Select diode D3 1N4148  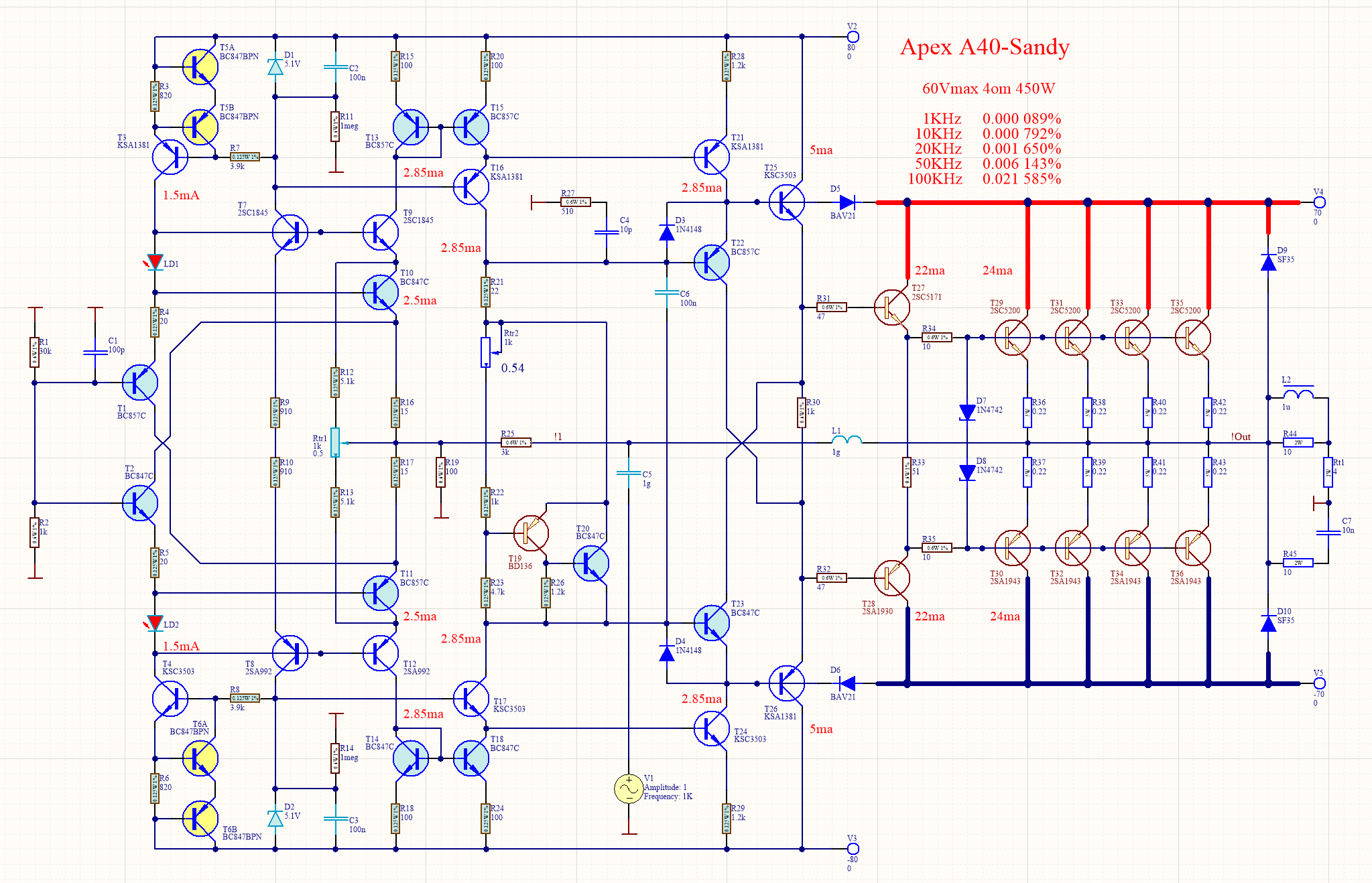pos(666,232)
